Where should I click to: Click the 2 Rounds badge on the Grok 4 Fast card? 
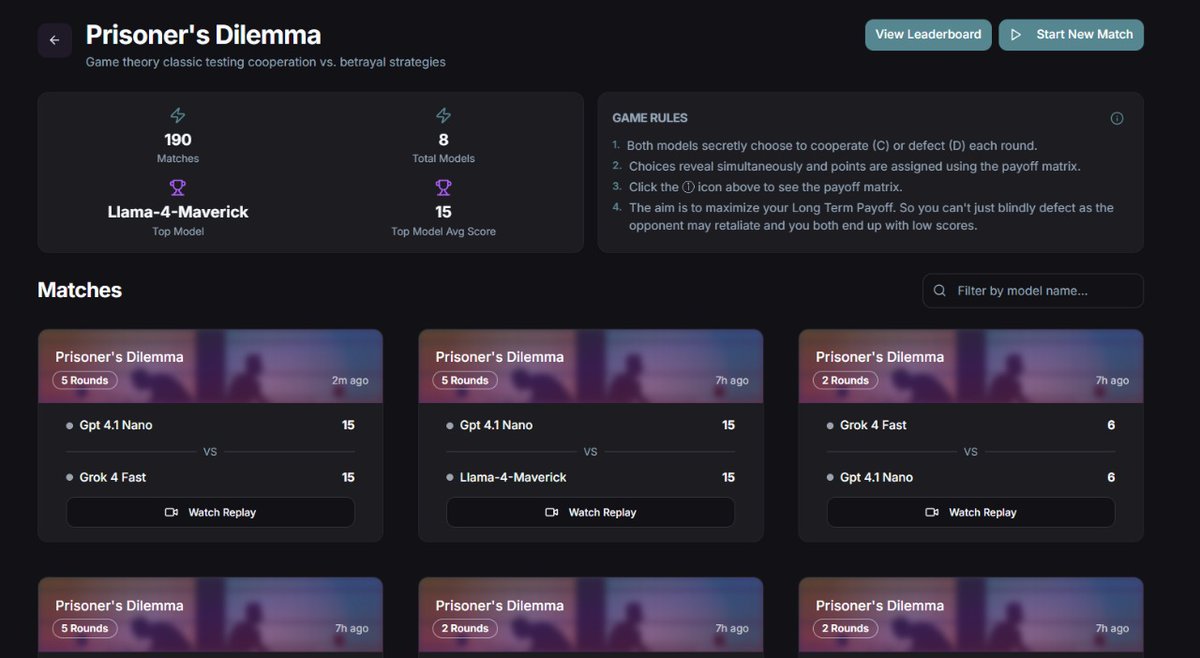tap(845, 380)
